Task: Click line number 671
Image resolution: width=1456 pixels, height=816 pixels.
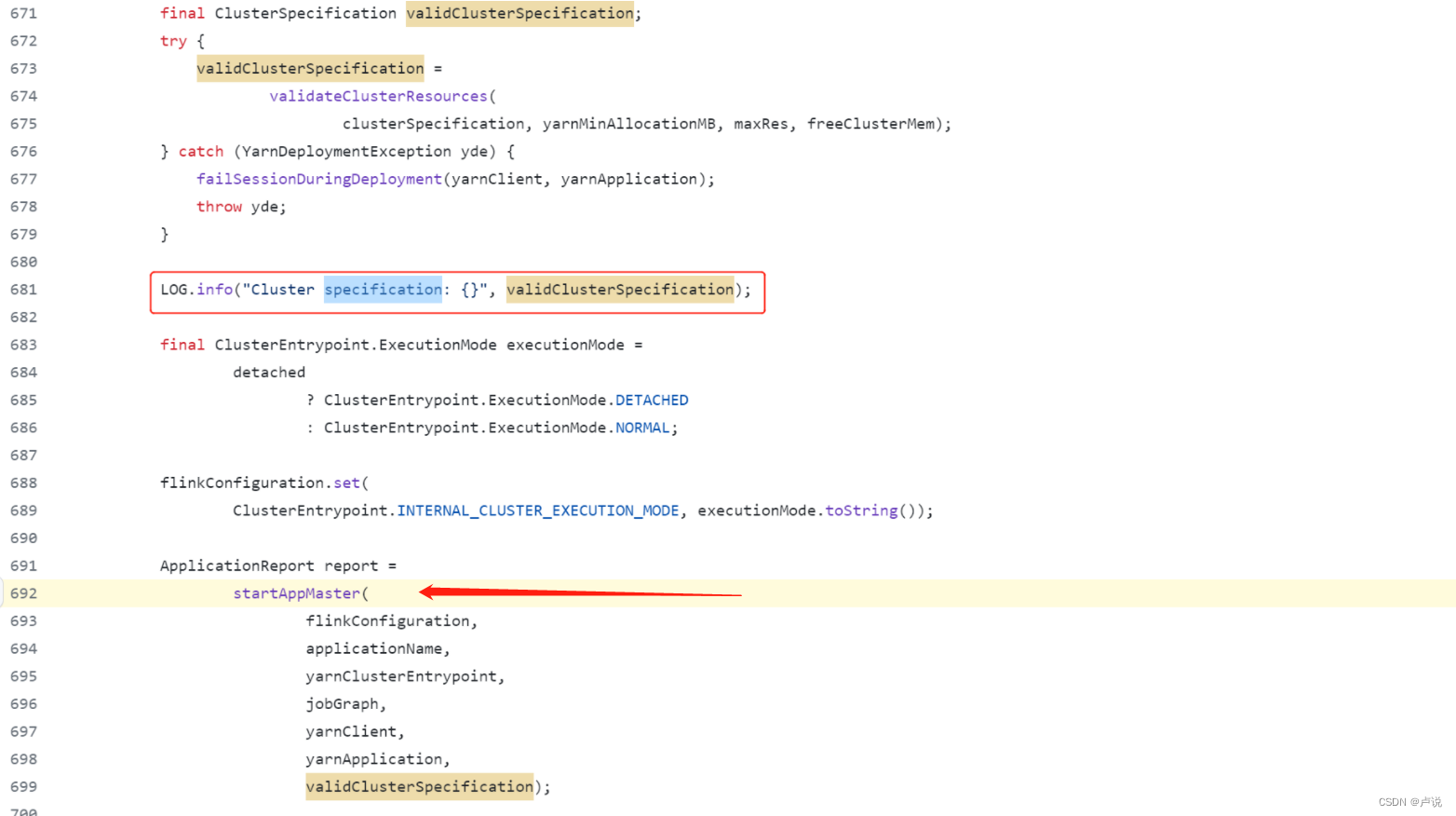Action: pos(23,13)
